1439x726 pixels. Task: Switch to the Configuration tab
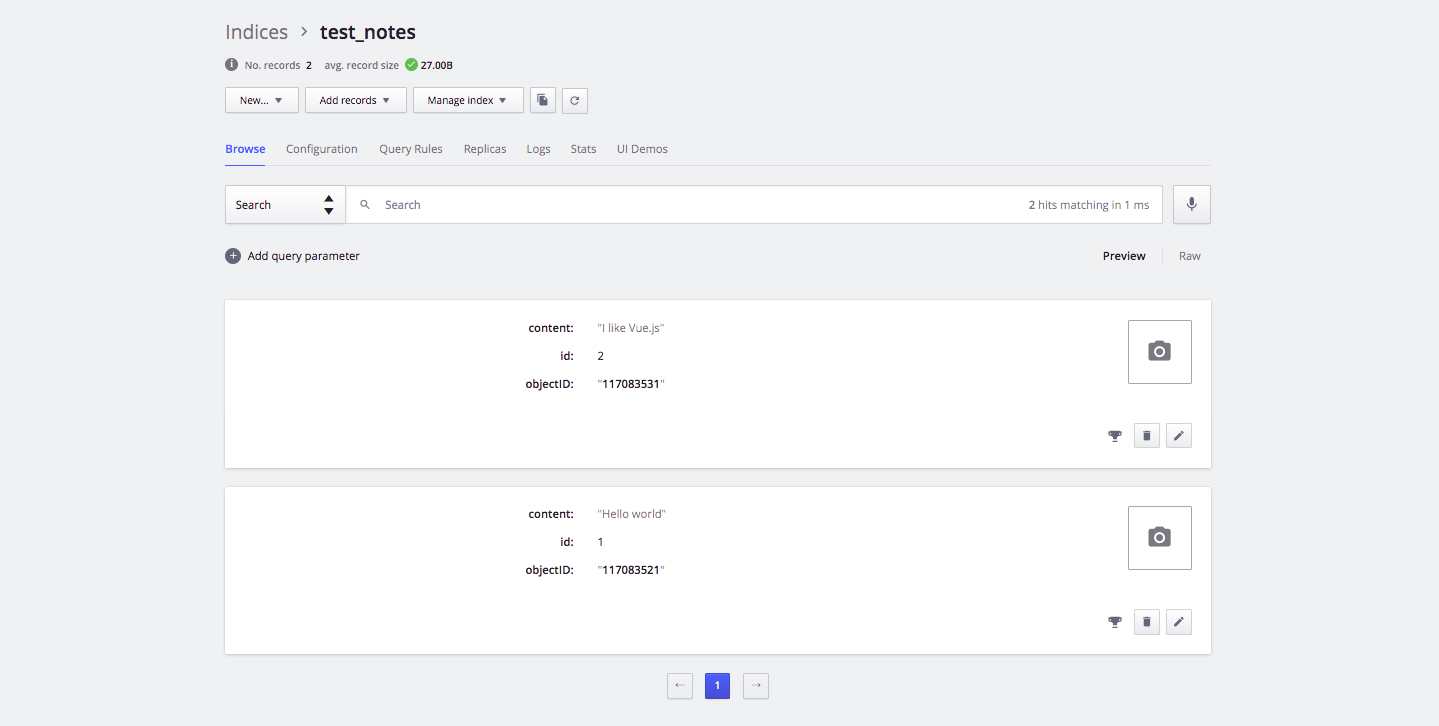321,149
